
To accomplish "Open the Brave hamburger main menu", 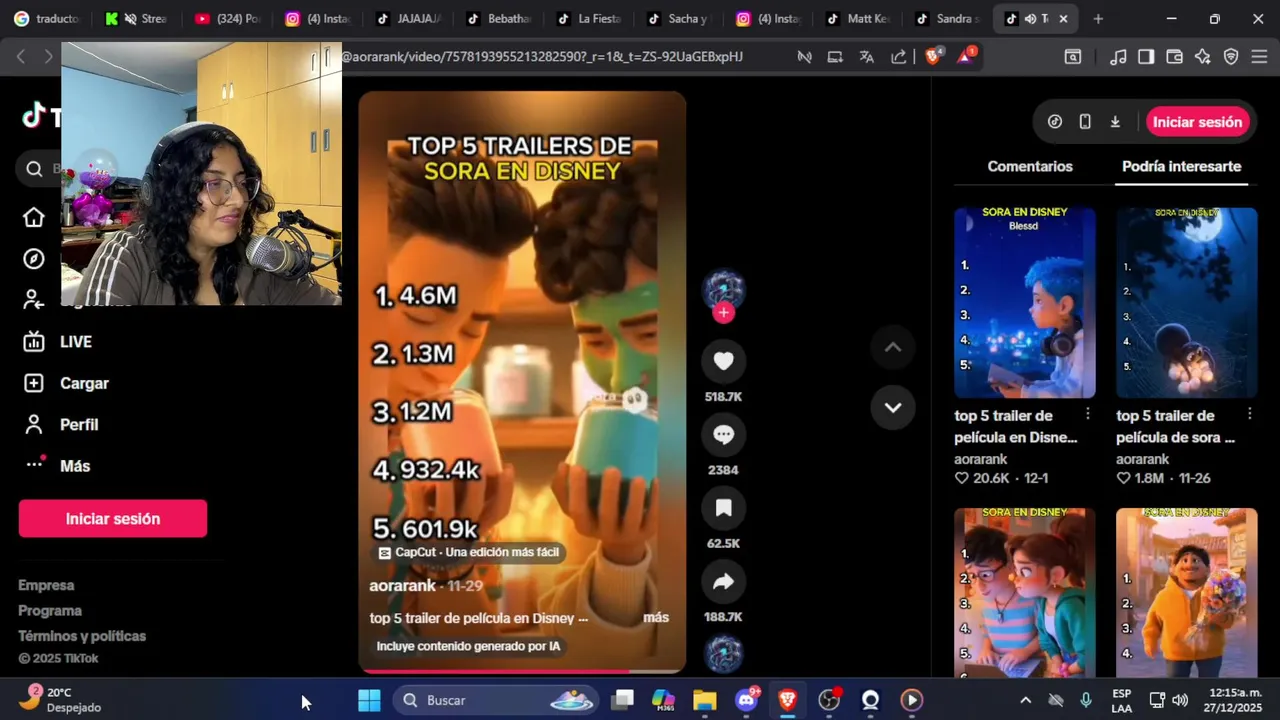I will pyautogui.click(x=1259, y=57).
